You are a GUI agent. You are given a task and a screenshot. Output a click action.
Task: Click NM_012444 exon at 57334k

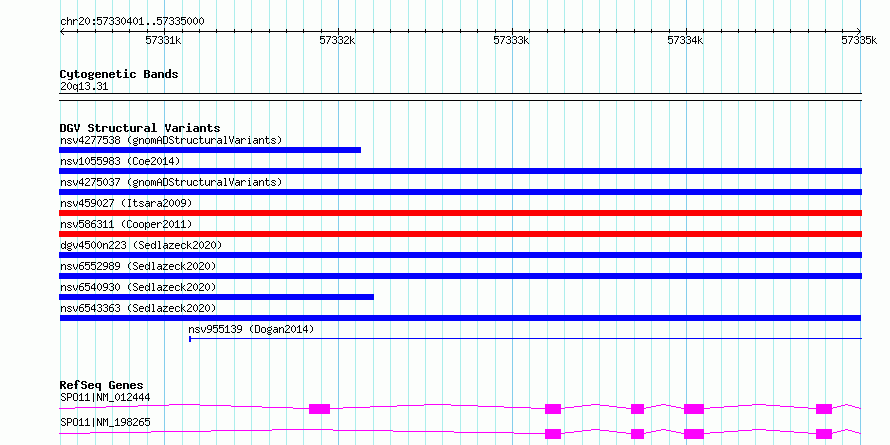pyautogui.click(x=694, y=409)
